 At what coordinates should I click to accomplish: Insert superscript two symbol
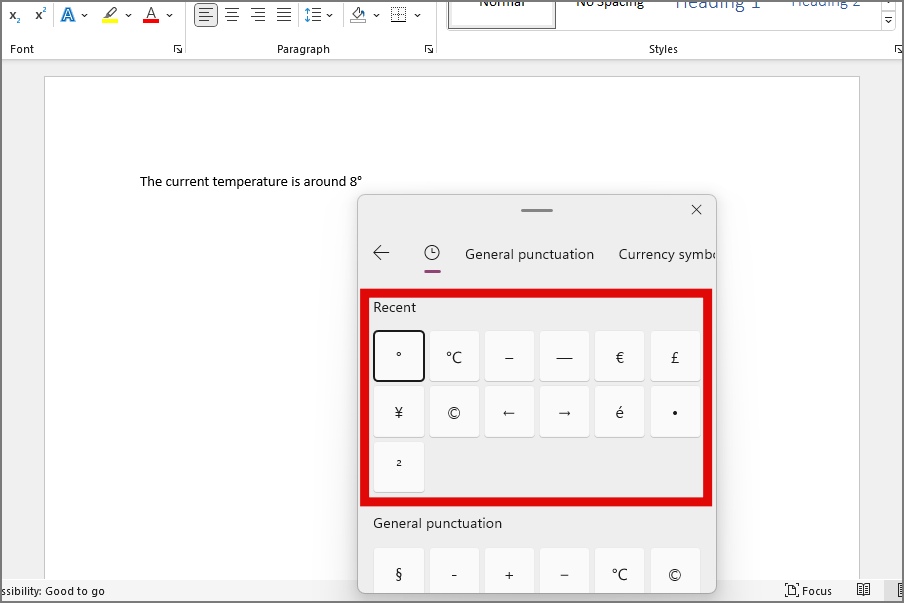coord(399,467)
